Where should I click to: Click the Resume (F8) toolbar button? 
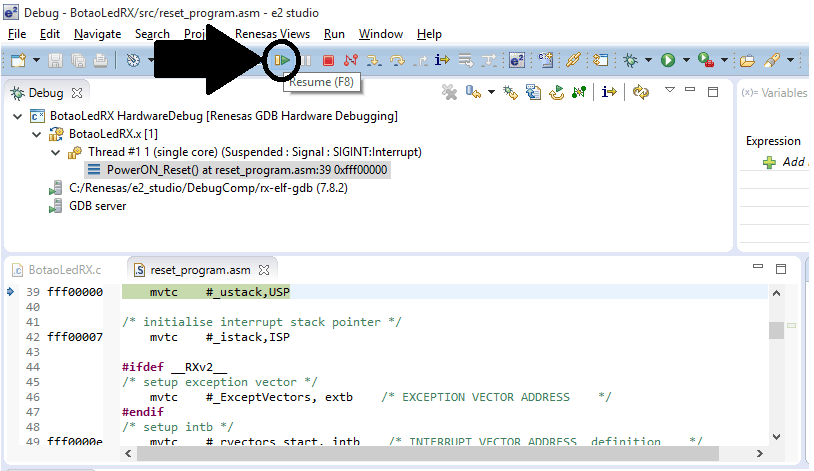pyautogui.click(x=282, y=60)
